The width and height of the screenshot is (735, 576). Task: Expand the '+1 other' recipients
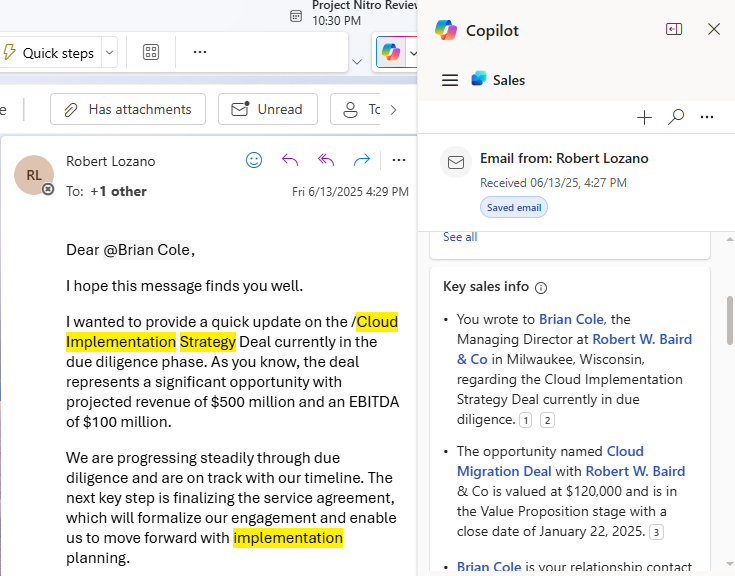click(118, 191)
